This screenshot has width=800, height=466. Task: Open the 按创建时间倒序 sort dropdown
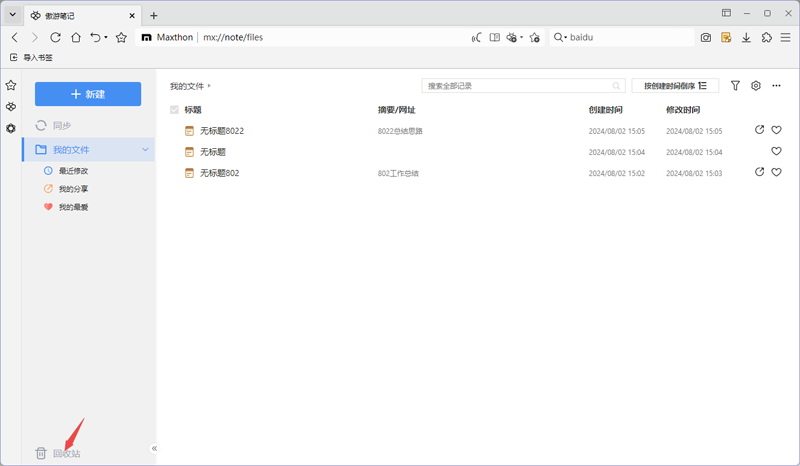click(x=675, y=86)
